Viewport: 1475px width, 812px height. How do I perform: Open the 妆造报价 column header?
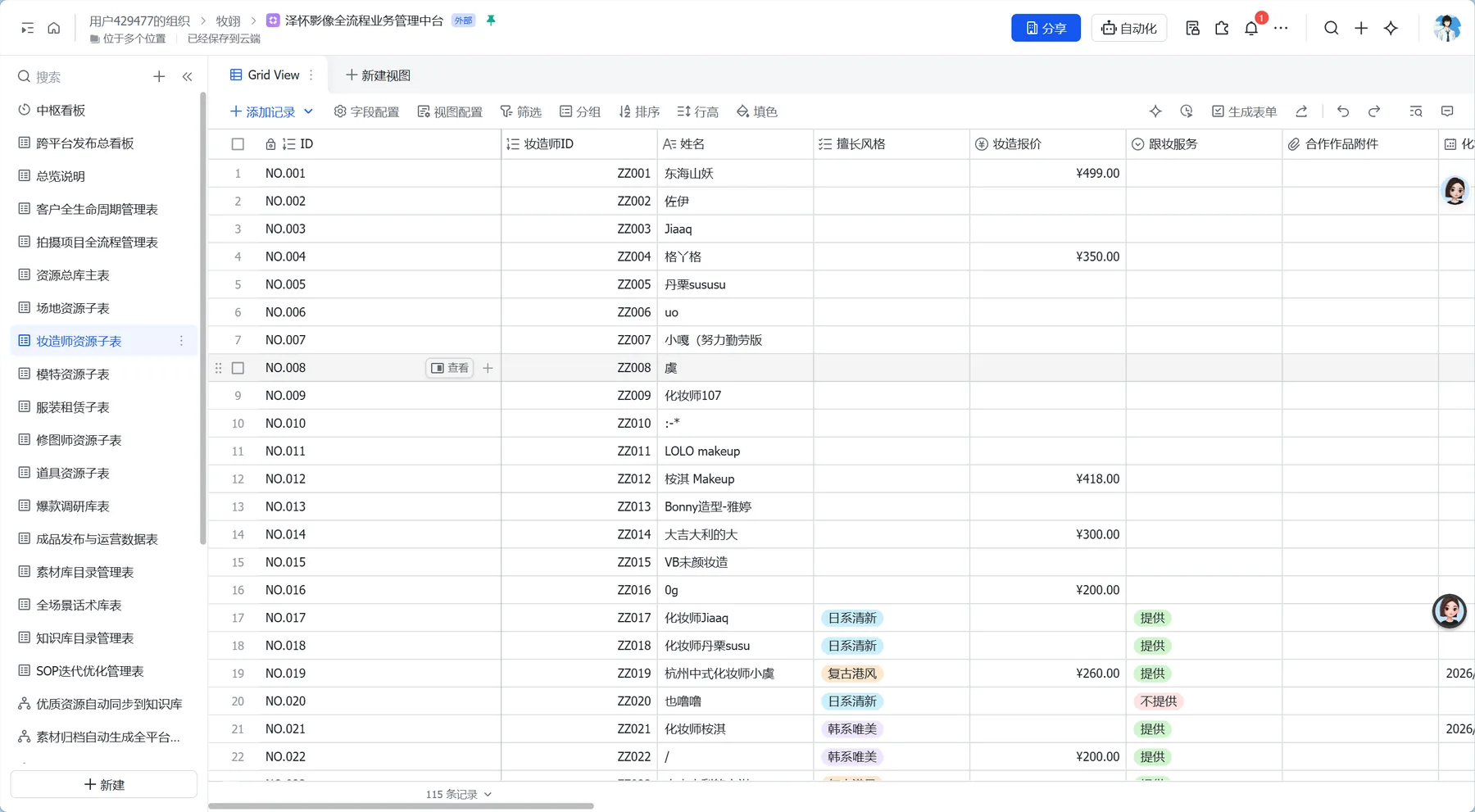(1048, 144)
